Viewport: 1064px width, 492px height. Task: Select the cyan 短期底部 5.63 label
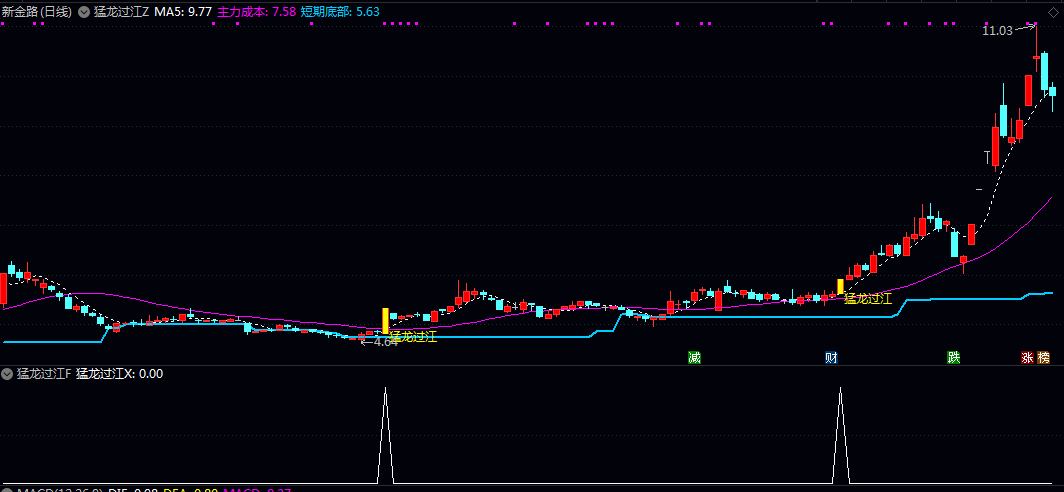[x=340, y=10]
